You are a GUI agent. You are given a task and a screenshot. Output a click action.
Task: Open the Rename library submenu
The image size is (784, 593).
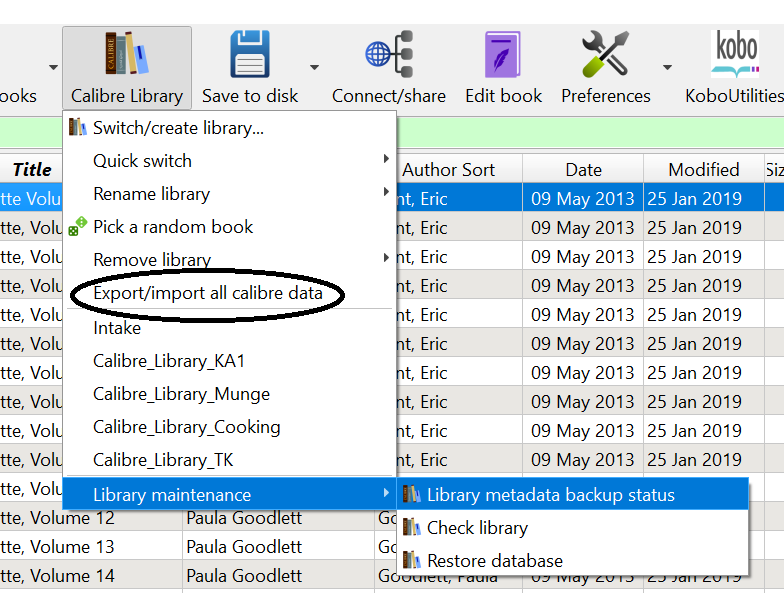point(230,194)
